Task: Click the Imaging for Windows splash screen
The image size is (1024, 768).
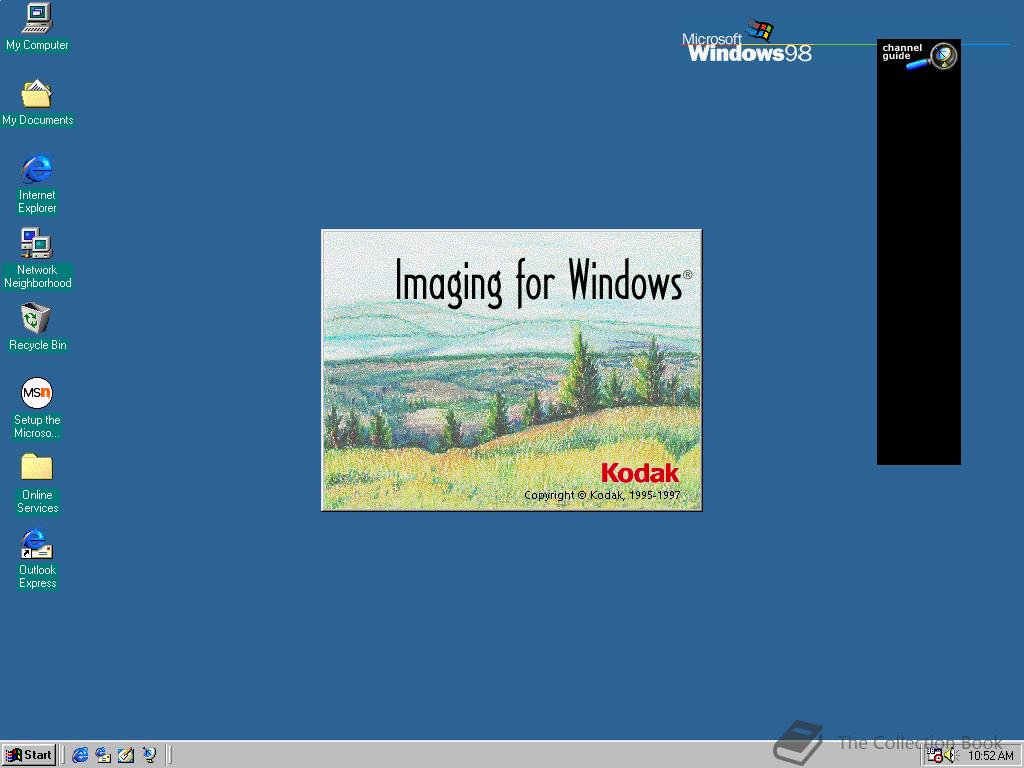Action: 511,370
